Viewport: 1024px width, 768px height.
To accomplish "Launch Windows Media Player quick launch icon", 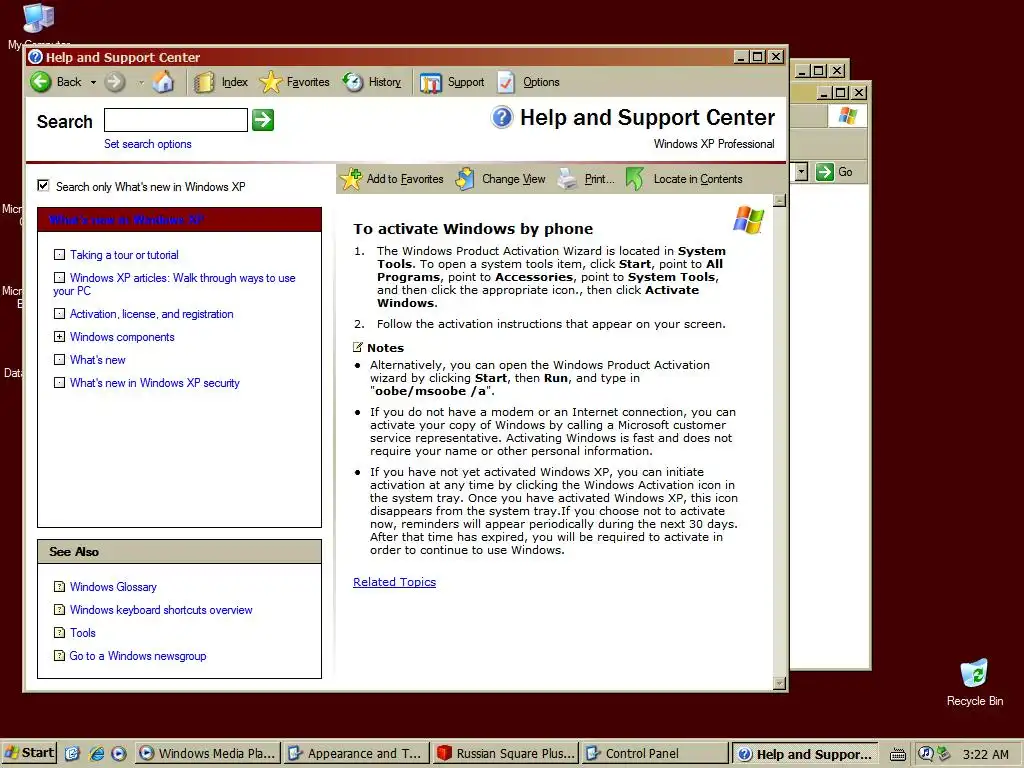I will pyautogui.click(x=119, y=754).
